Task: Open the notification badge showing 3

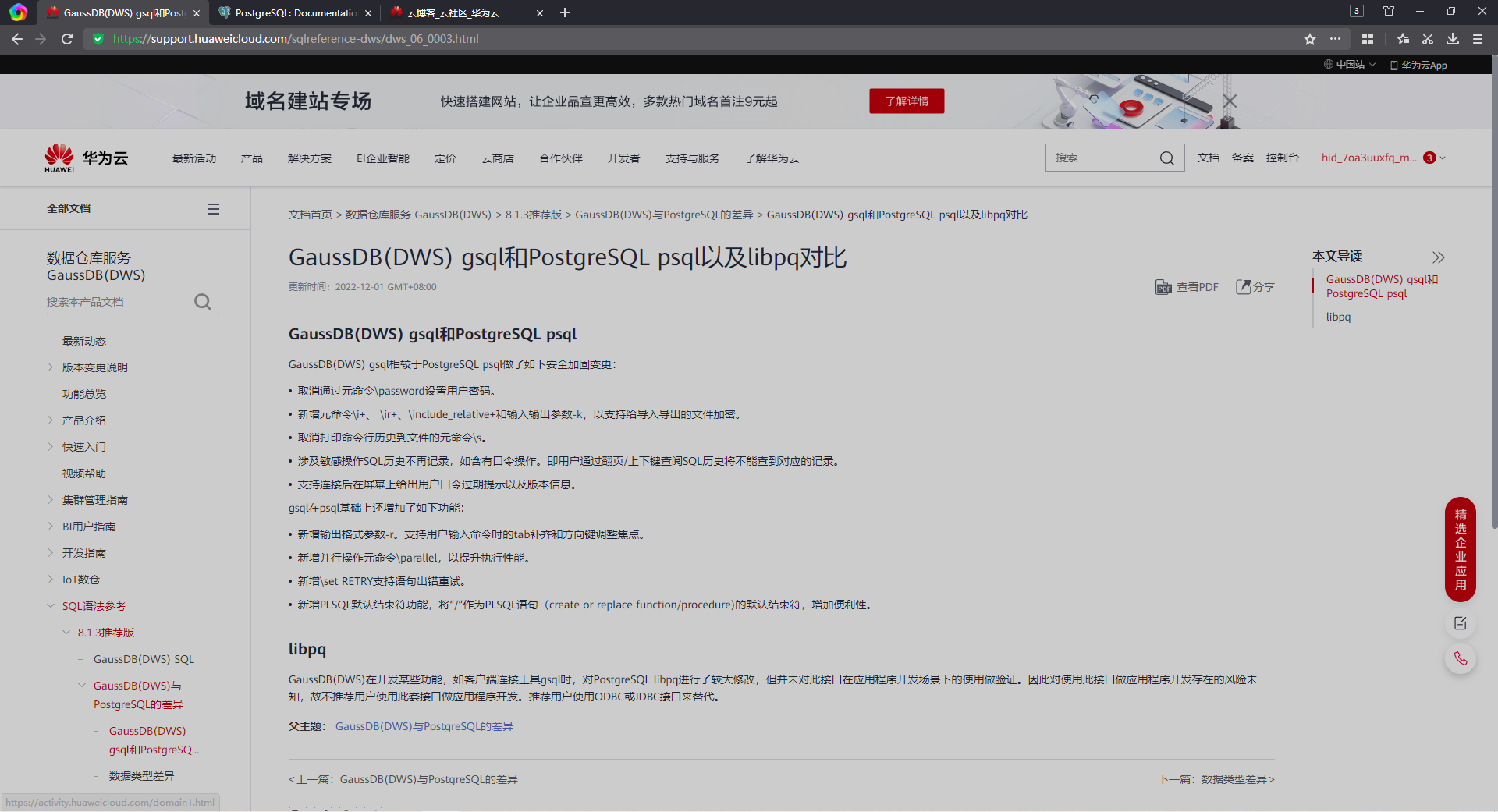Action: (1429, 158)
